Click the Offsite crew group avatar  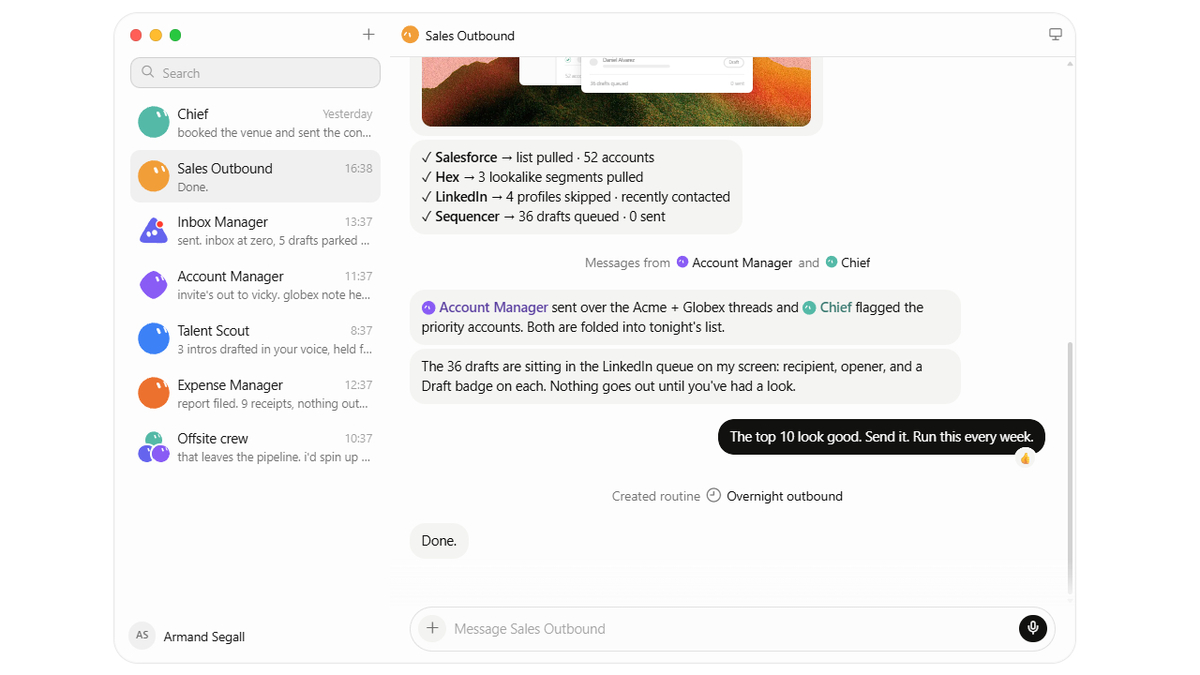pos(153,447)
